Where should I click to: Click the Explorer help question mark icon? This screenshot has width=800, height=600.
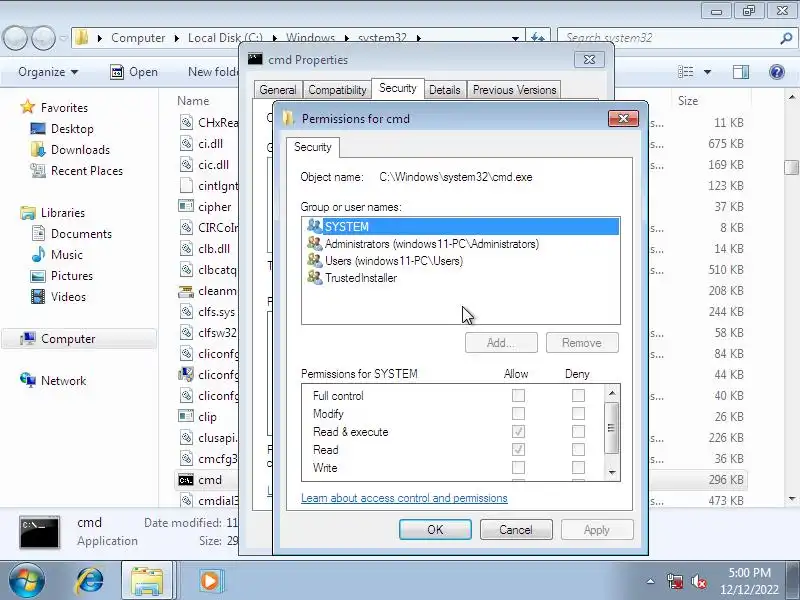[x=777, y=72]
